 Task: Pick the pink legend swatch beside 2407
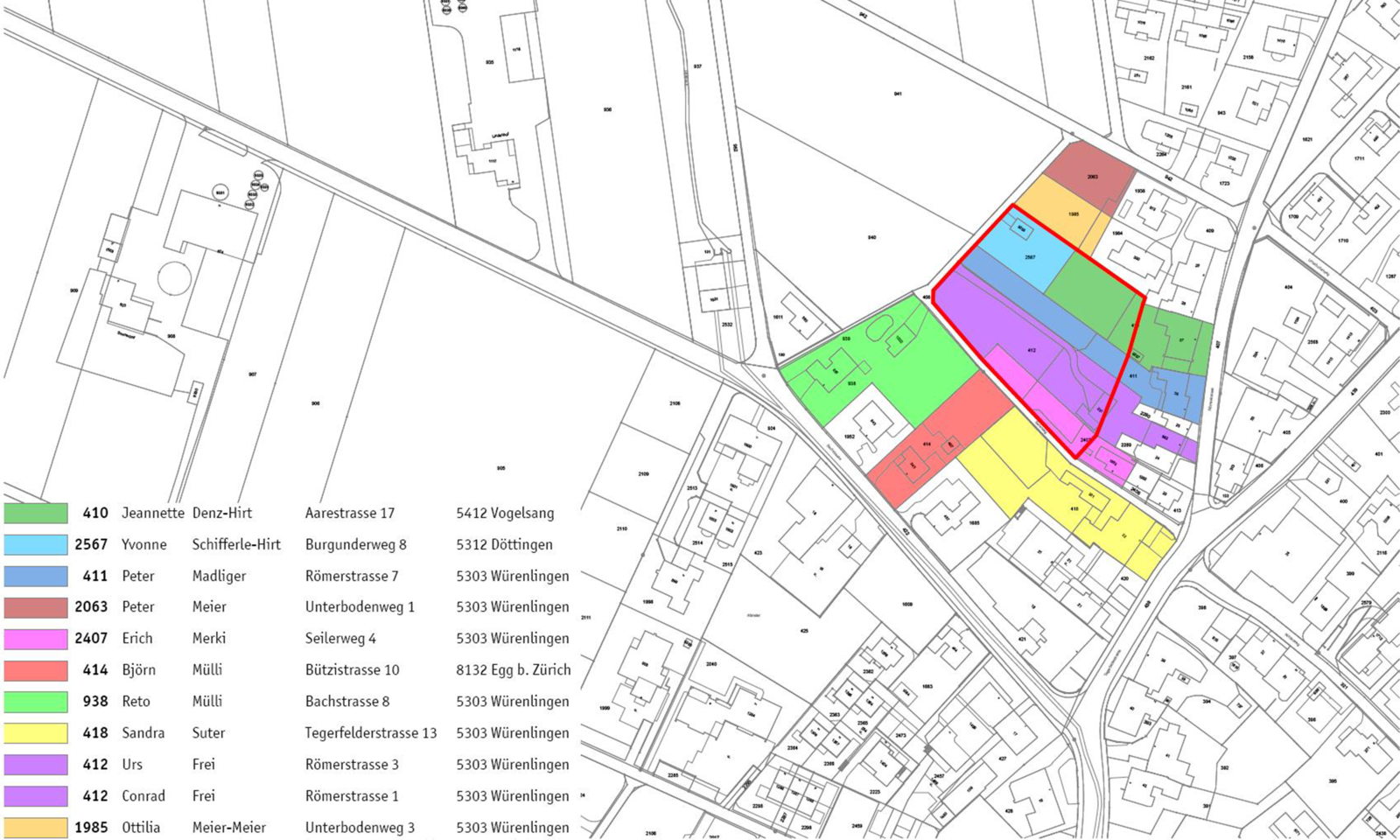(x=36, y=639)
